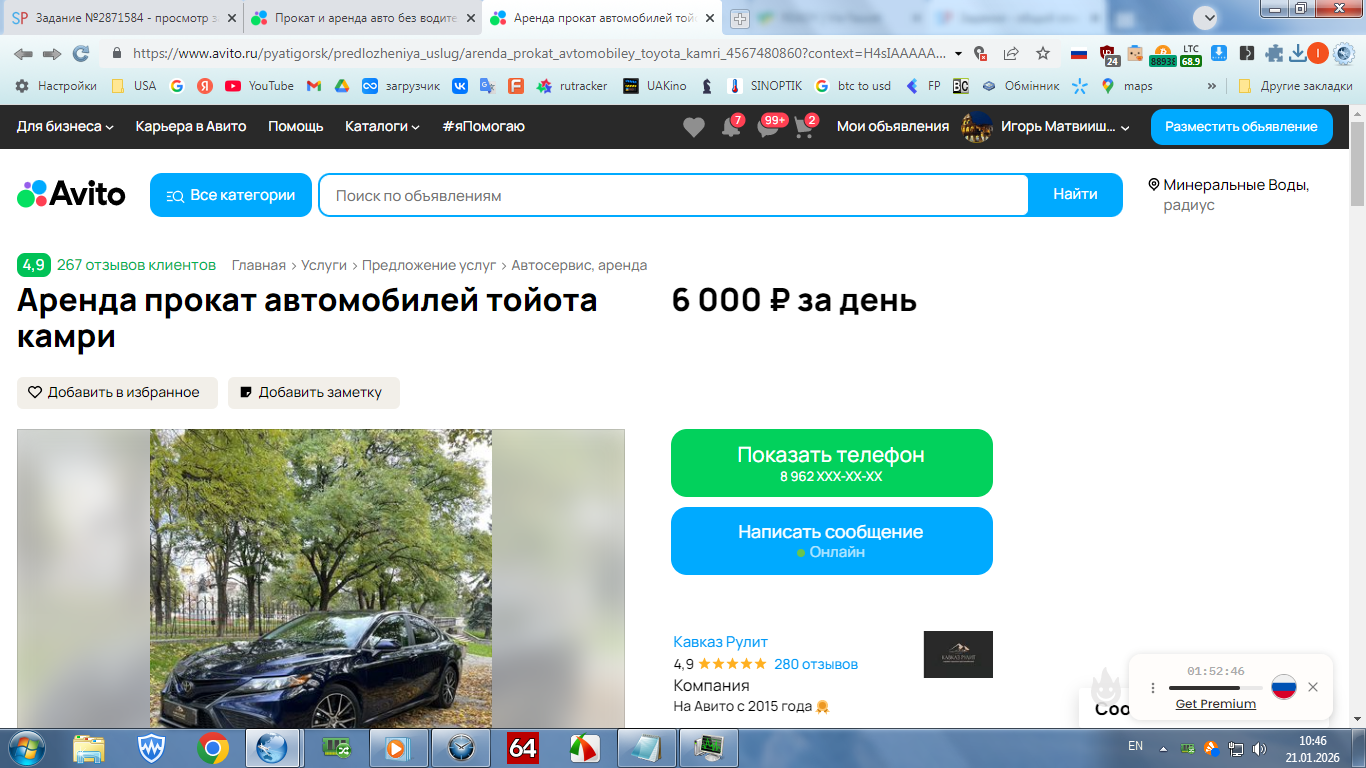Open the Extensions puzzle piece menu

(1274, 53)
